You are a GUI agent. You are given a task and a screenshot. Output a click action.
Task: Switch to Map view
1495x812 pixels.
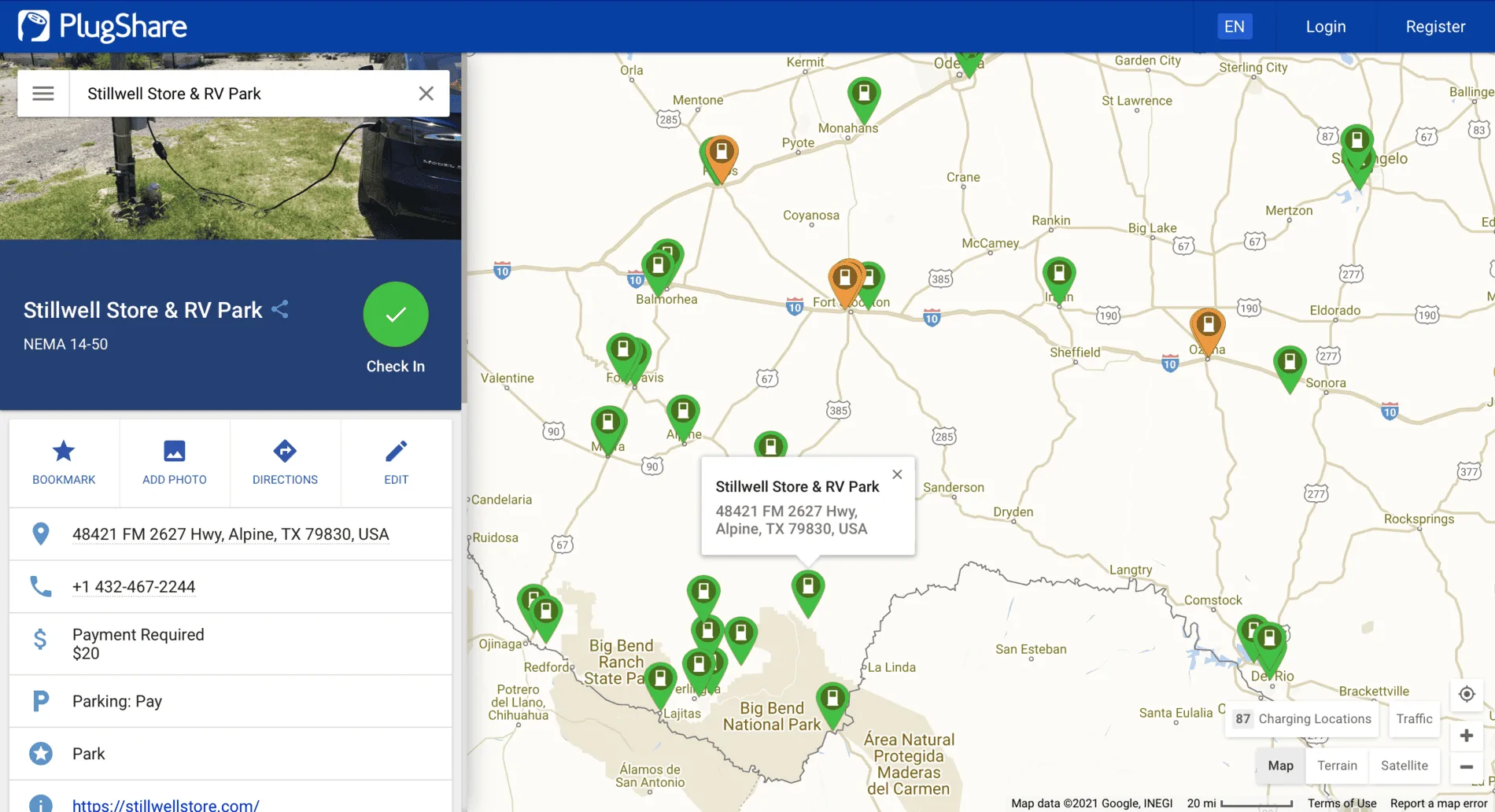click(1280, 766)
